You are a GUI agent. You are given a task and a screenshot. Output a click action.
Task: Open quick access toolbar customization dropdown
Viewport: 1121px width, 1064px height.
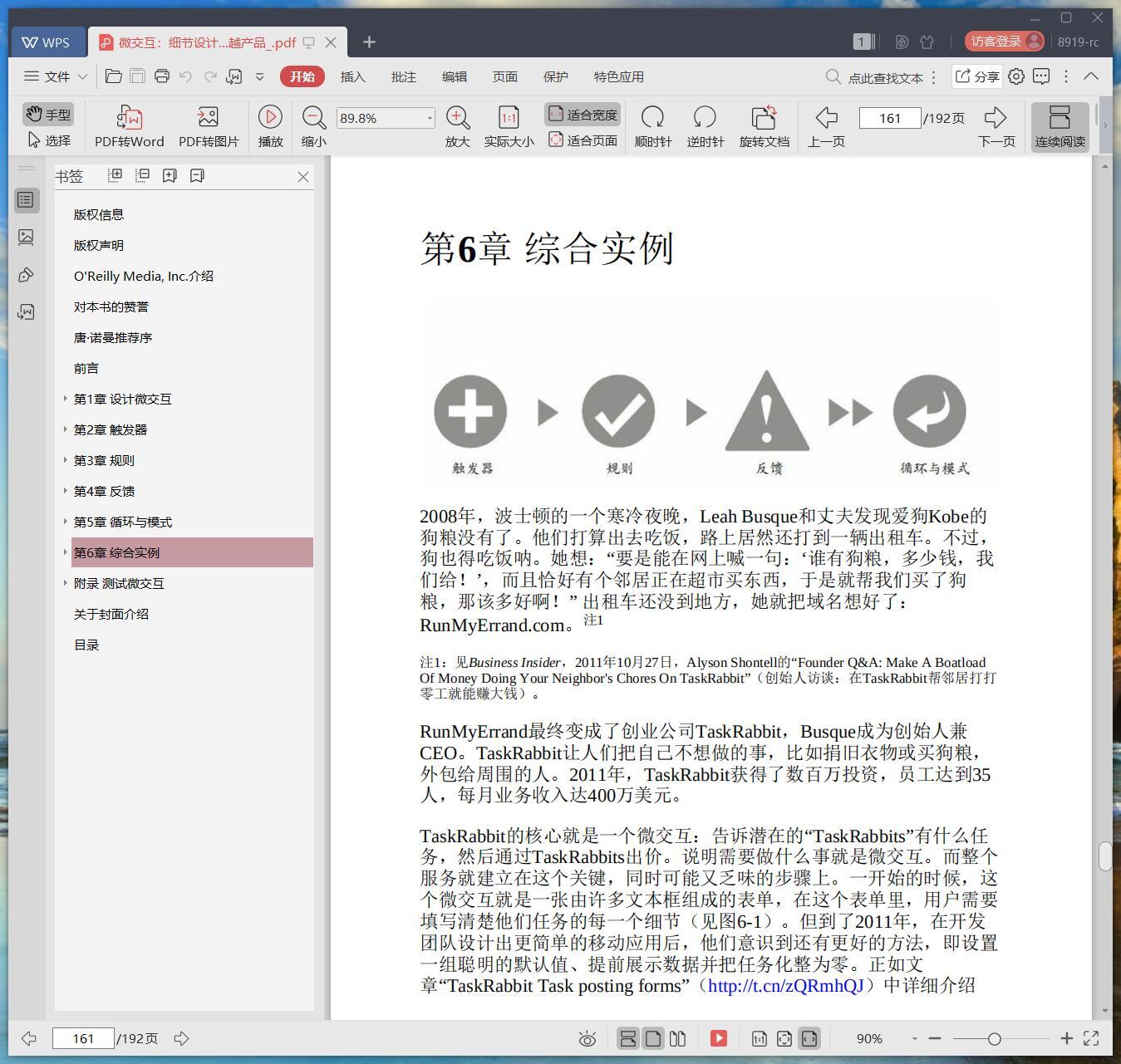pos(259,76)
